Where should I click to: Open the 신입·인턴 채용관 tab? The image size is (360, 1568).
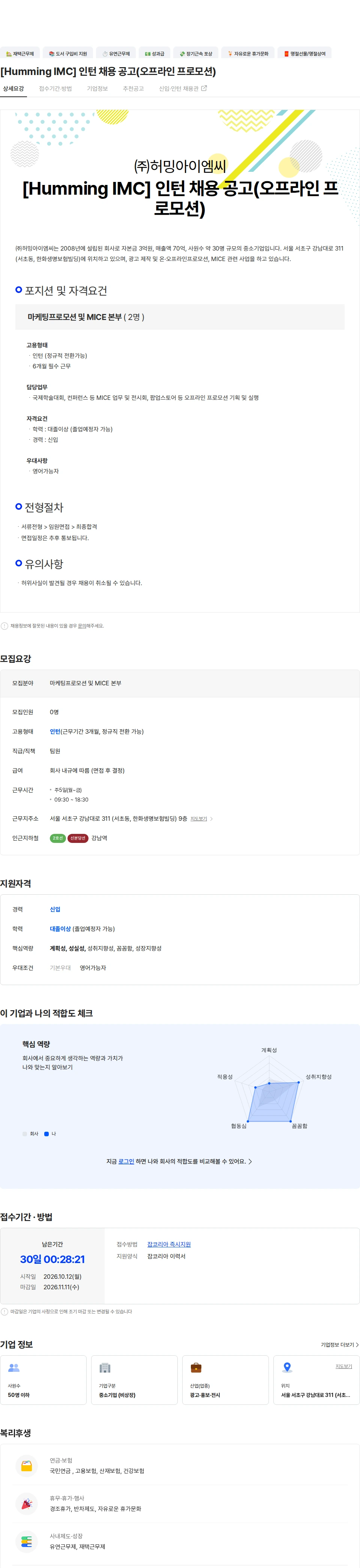(x=183, y=88)
